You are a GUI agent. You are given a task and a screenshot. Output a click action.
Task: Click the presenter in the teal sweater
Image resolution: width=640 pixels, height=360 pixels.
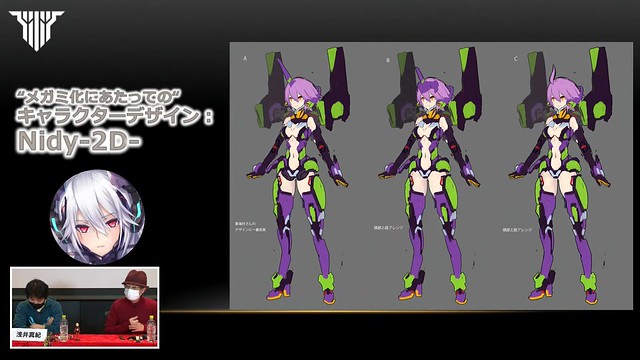click(x=37, y=306)
